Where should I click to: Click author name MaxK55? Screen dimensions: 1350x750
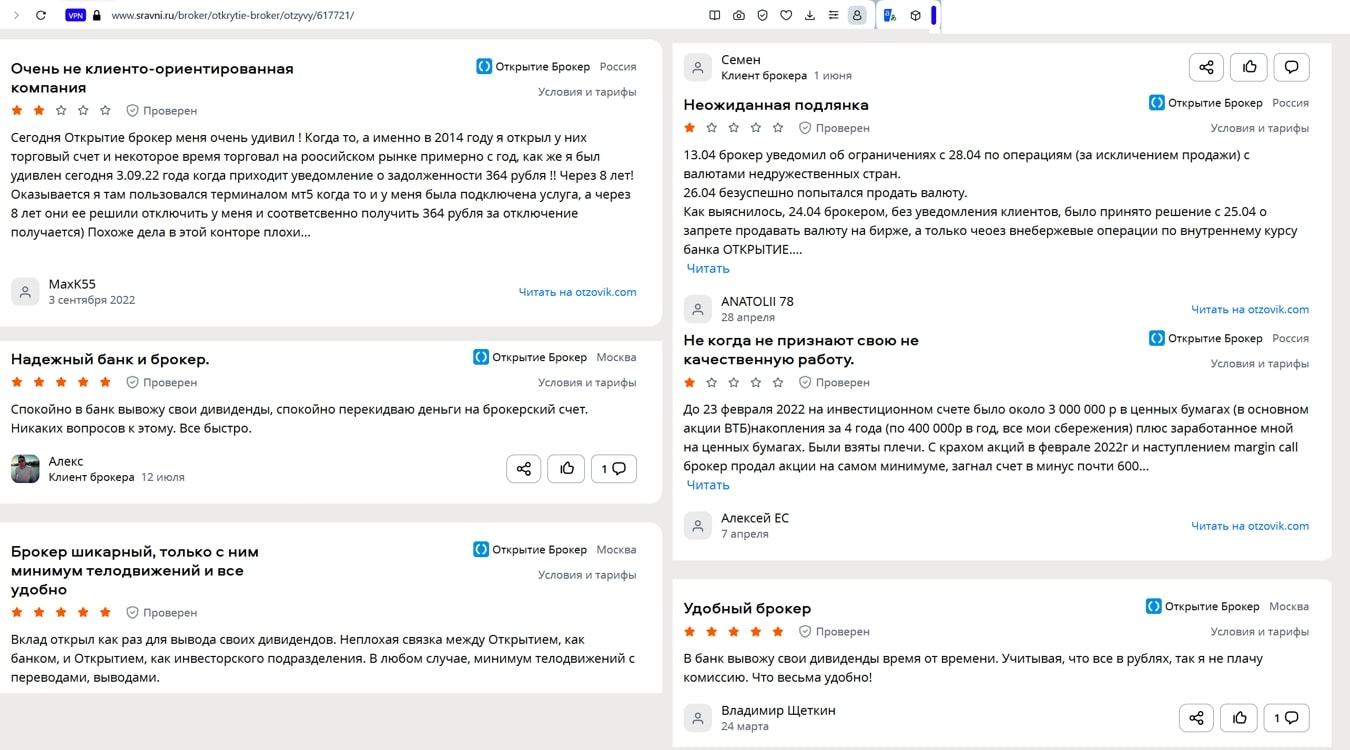pos(72,284)
